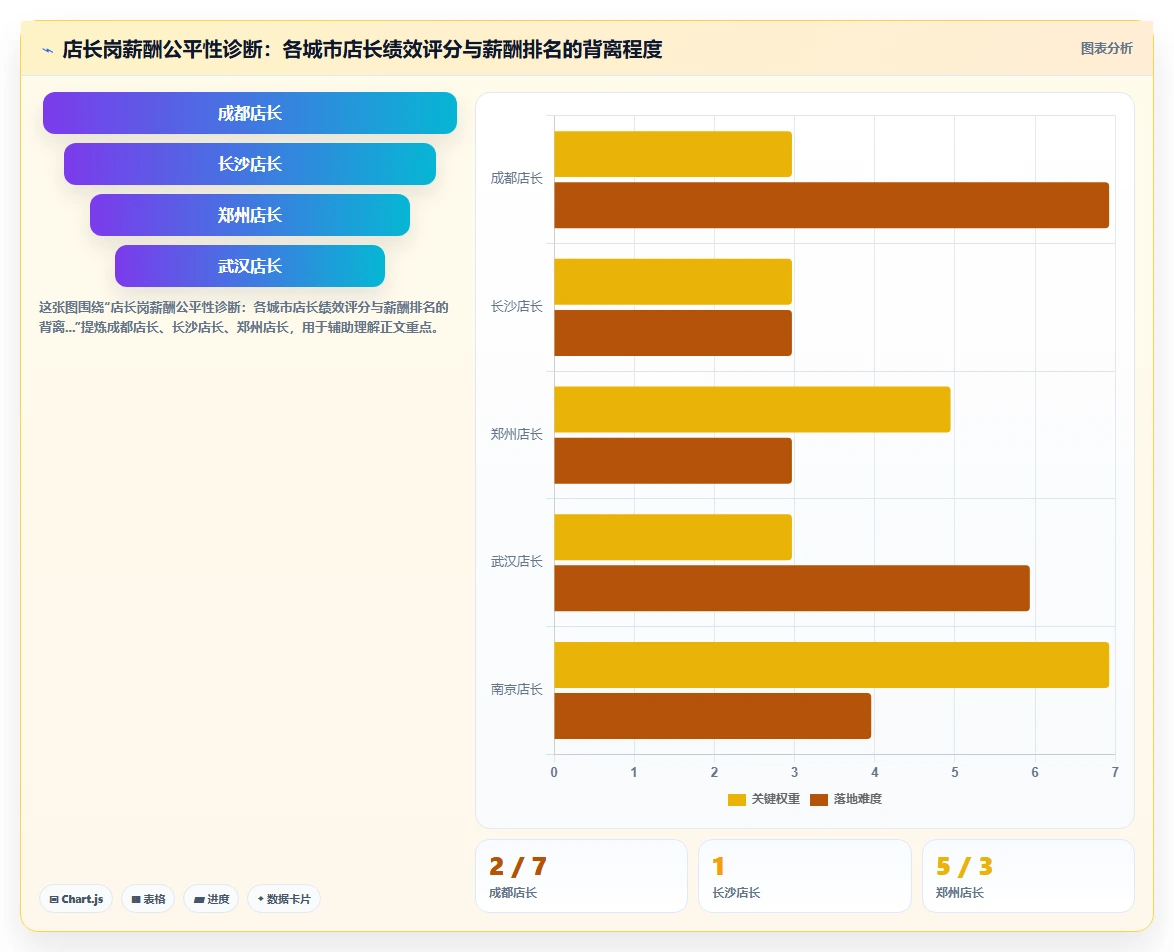Select the 成都店长 funnel bar

point(249,113)
